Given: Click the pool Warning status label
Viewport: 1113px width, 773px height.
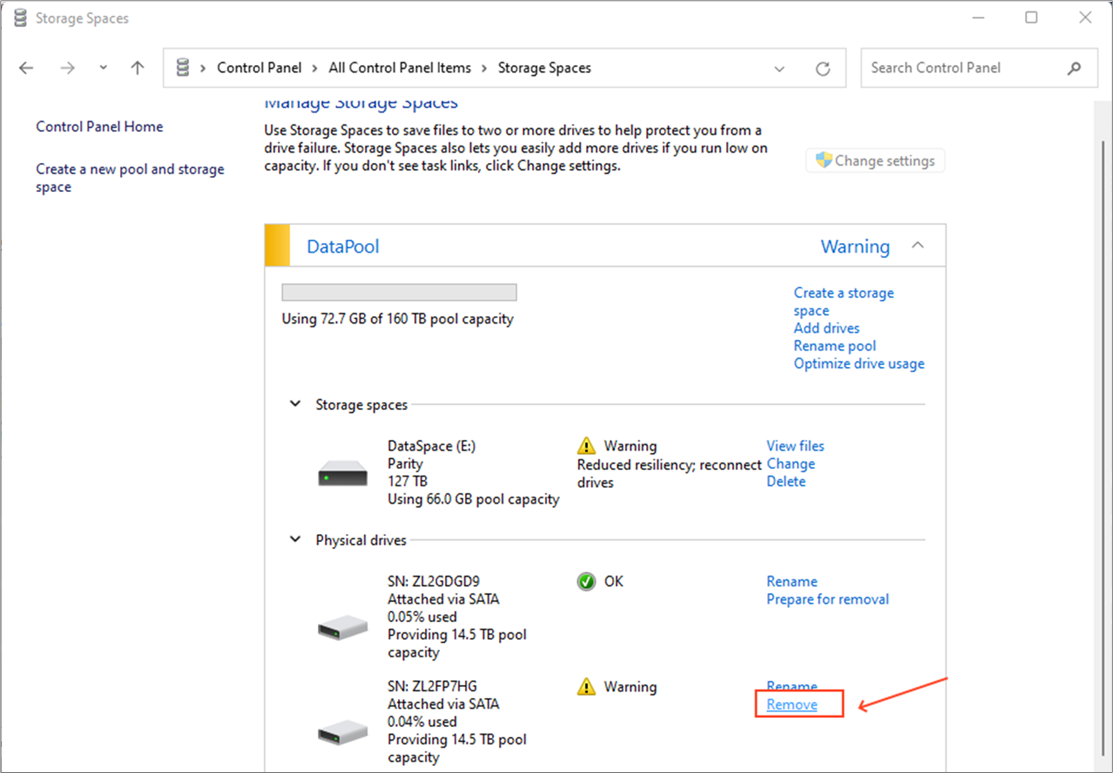Looking at the screenshot, I should tap(855, 246).
